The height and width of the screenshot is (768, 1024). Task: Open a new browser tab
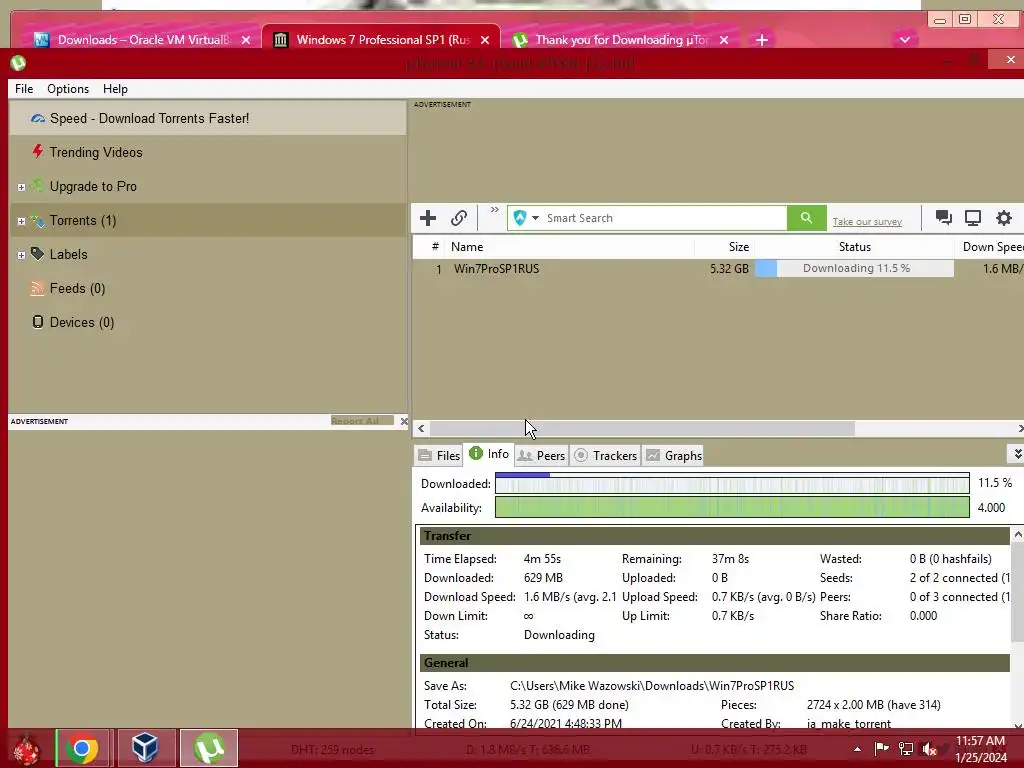(761, 40)
